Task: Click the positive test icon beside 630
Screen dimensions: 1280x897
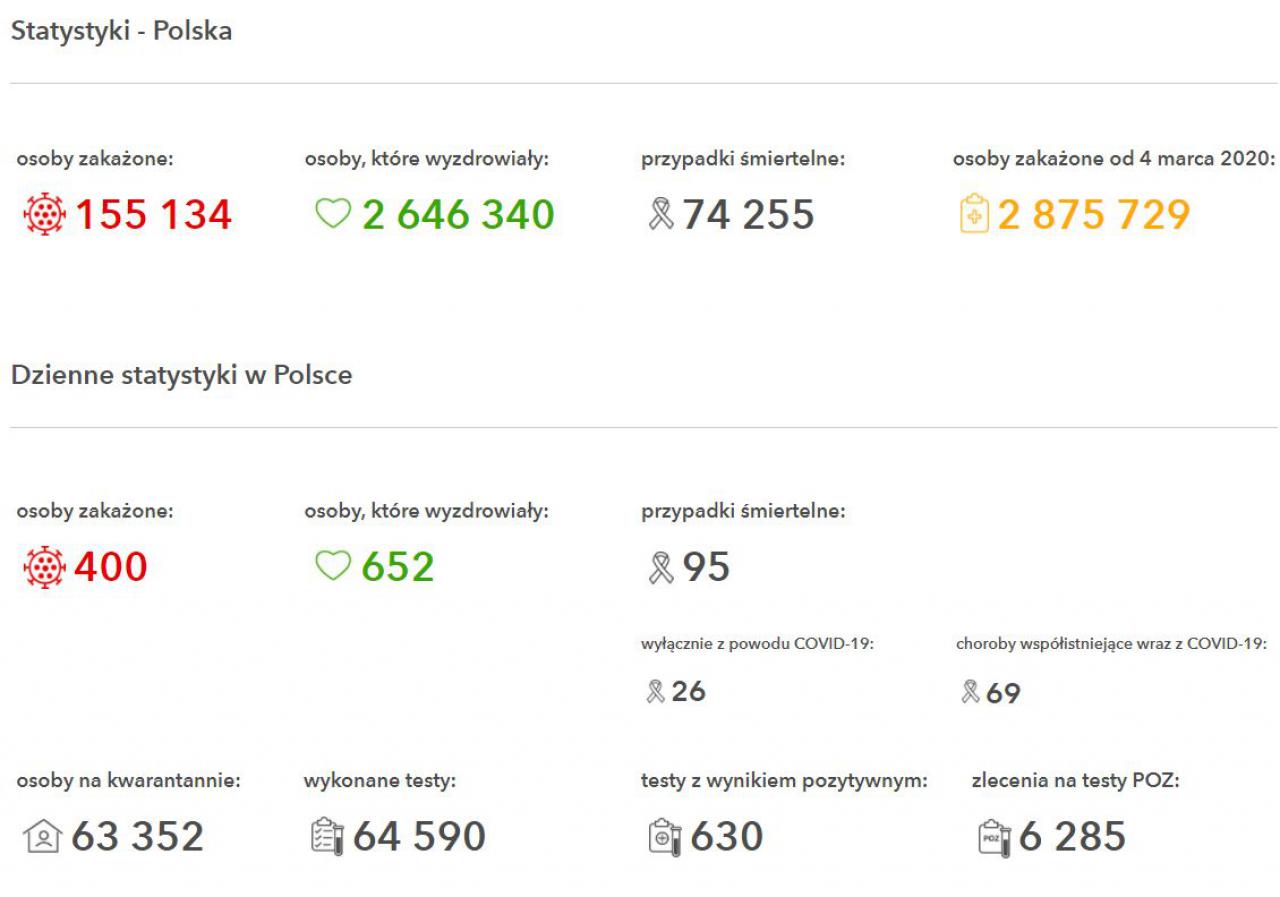Action: click(665, 837)
